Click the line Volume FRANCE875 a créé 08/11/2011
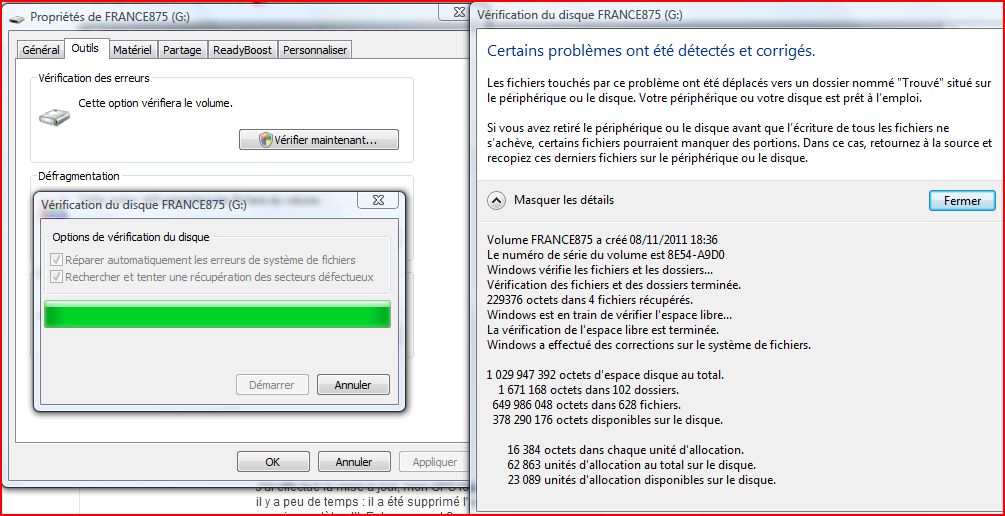 (602, 240)
